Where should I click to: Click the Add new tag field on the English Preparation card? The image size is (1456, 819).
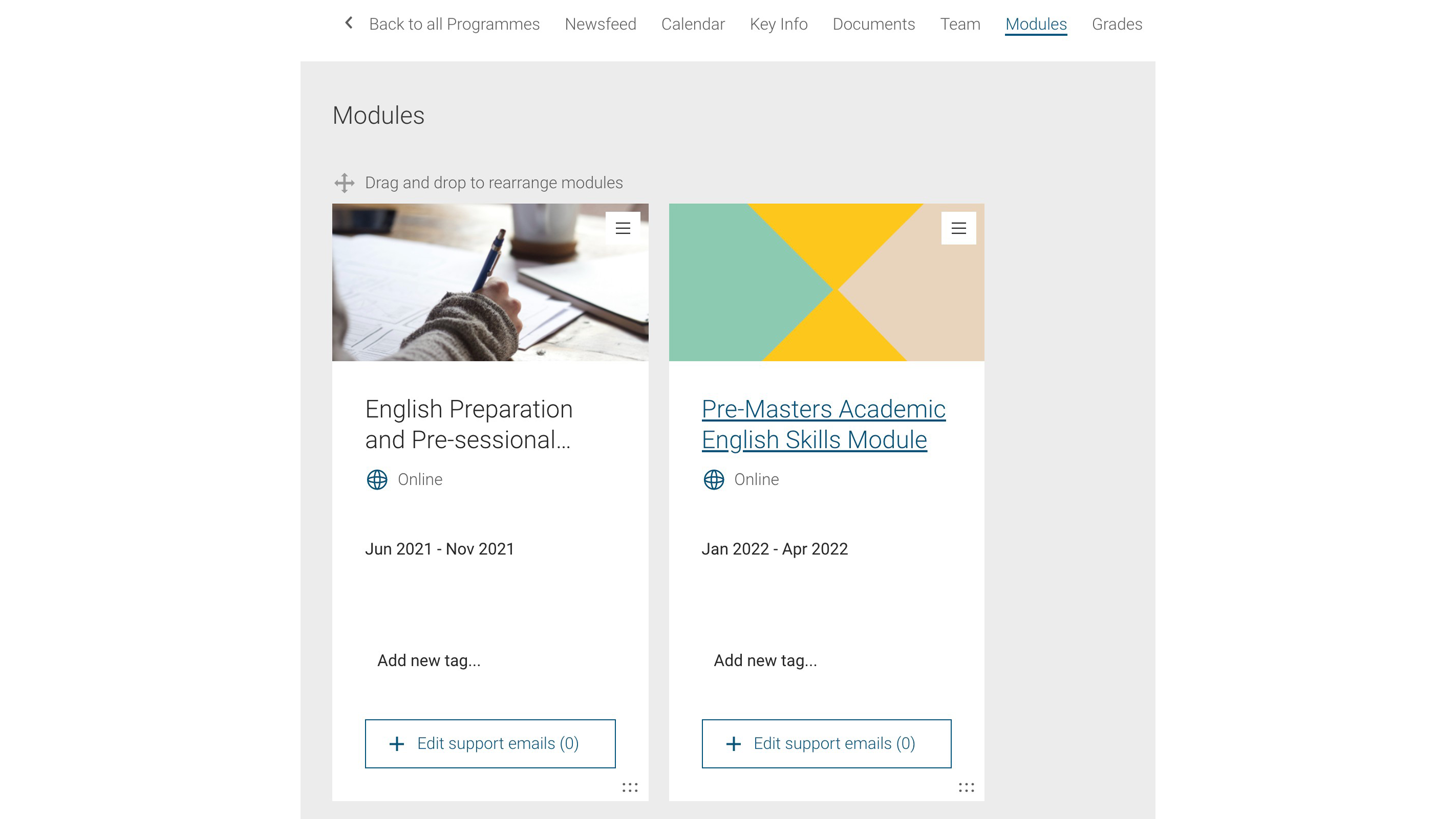(x=429, y=660)
